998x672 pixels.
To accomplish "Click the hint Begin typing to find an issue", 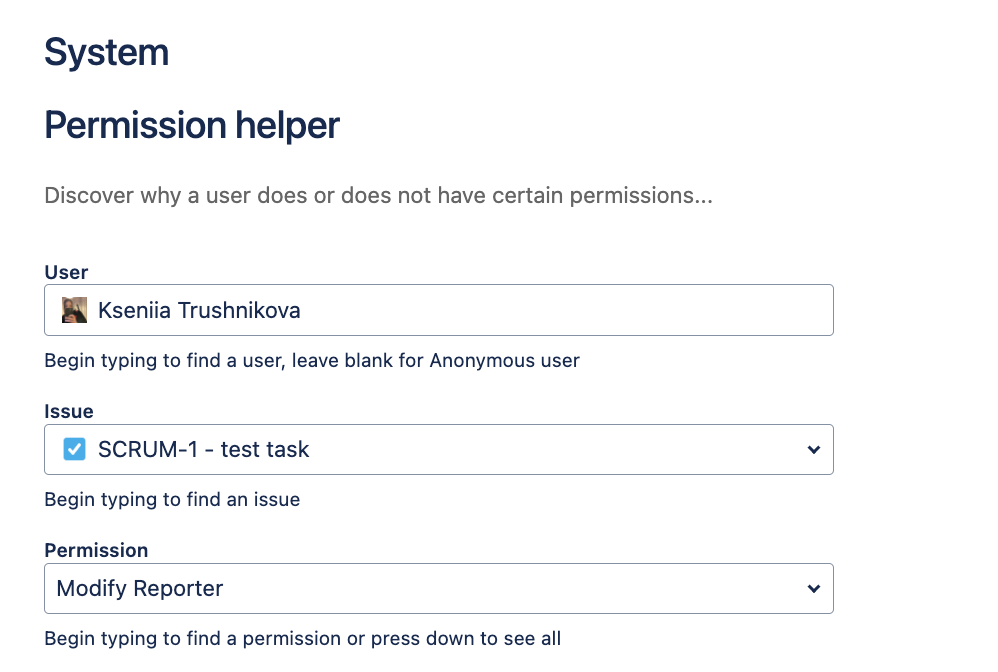I will tap(172, 499).
